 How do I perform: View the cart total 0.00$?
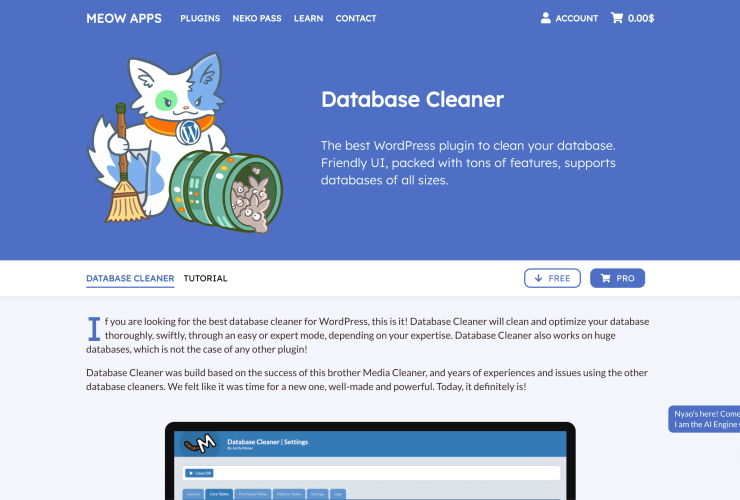pyautogui.click(x=641, y=18)
